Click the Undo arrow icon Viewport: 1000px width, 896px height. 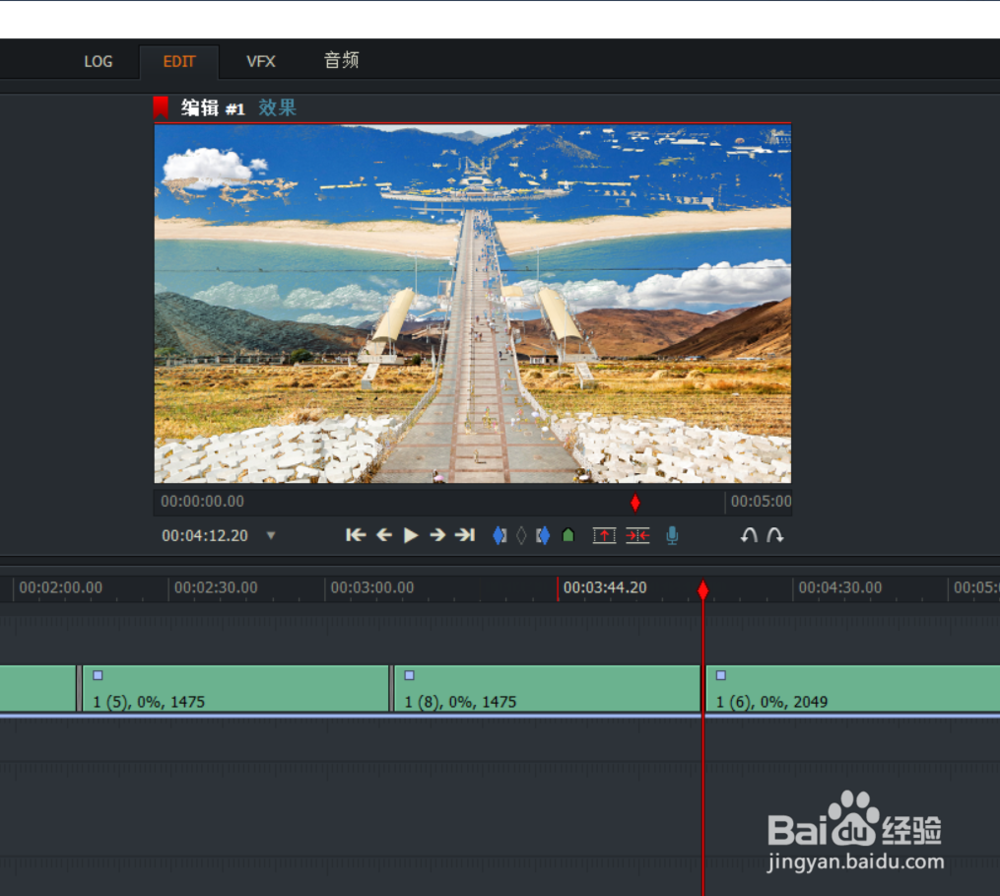[749, 535]
